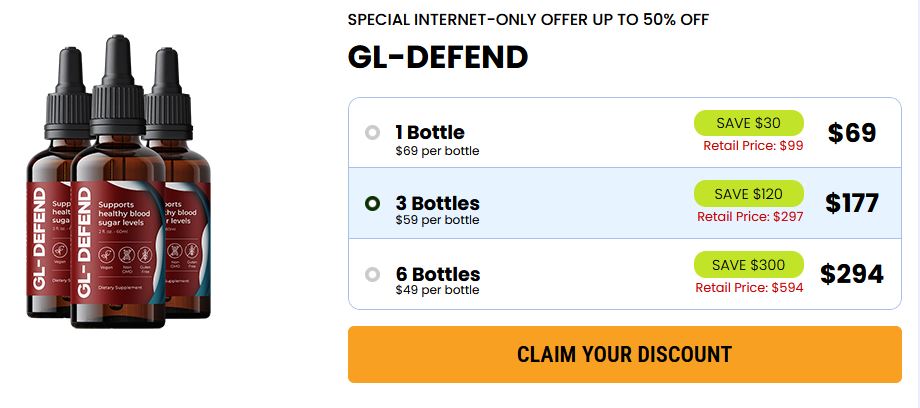Select the 1 Bottle radio button
This screenshot has width=920, height=408.
pos(373,132)
